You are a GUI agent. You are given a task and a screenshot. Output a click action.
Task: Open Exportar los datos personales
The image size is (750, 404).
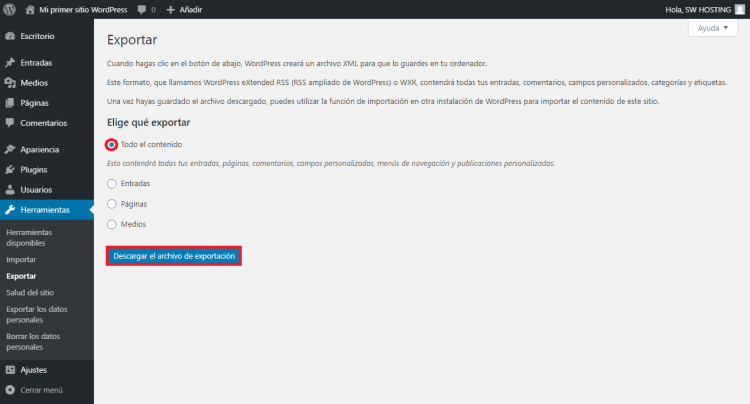(x=37, y=315)
